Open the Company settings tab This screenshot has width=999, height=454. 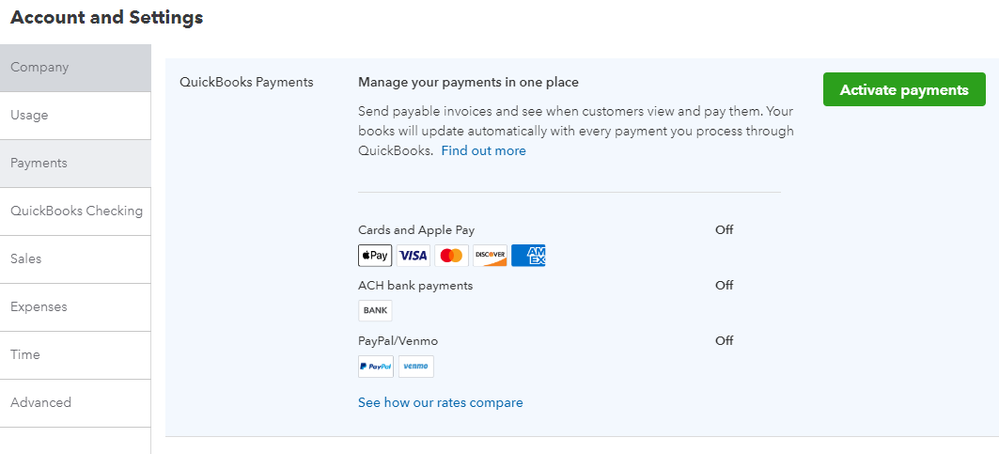(75, 68)
